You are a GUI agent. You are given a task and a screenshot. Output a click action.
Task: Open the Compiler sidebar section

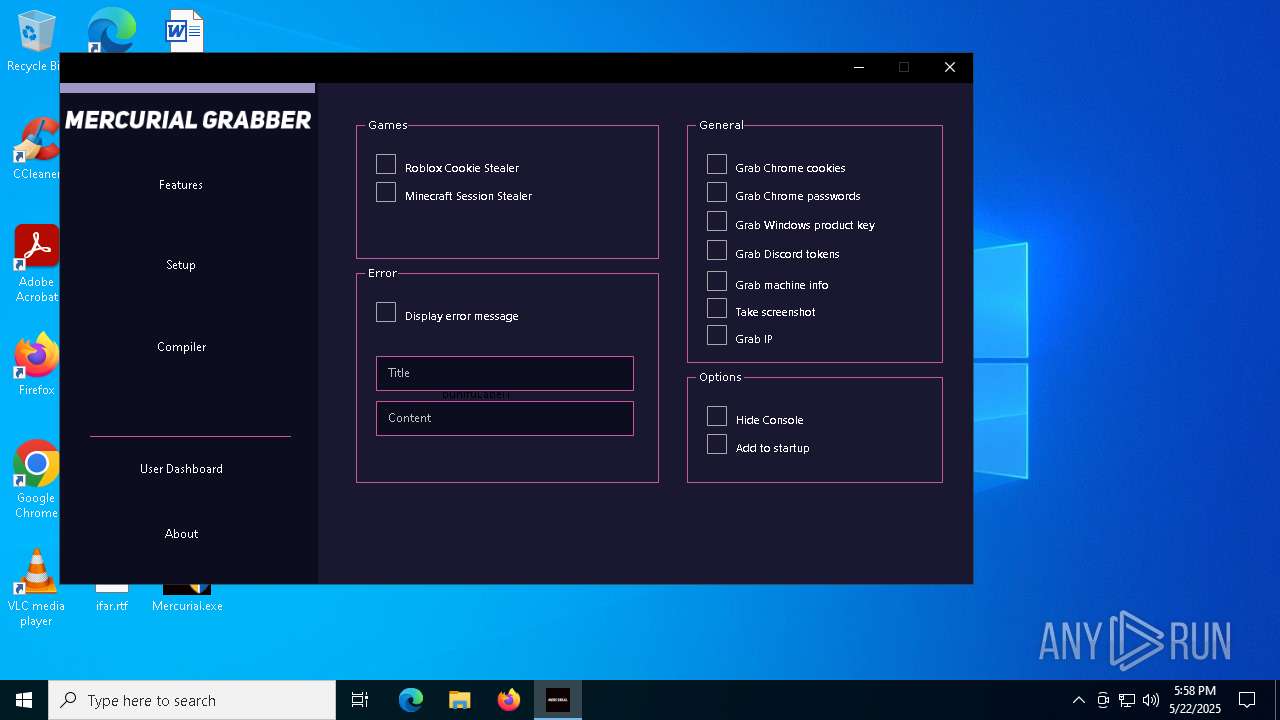[181, 347]
